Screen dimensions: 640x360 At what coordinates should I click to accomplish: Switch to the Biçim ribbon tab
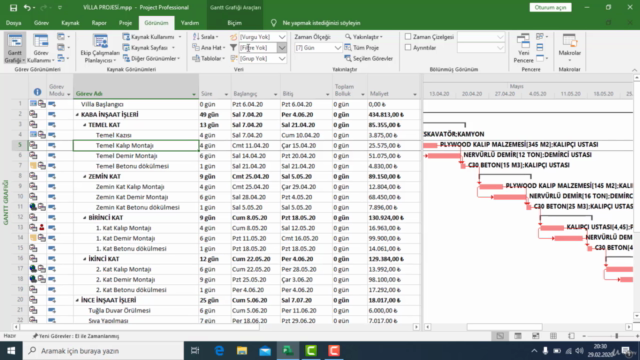pyautogui.click(x=234, y=23)
